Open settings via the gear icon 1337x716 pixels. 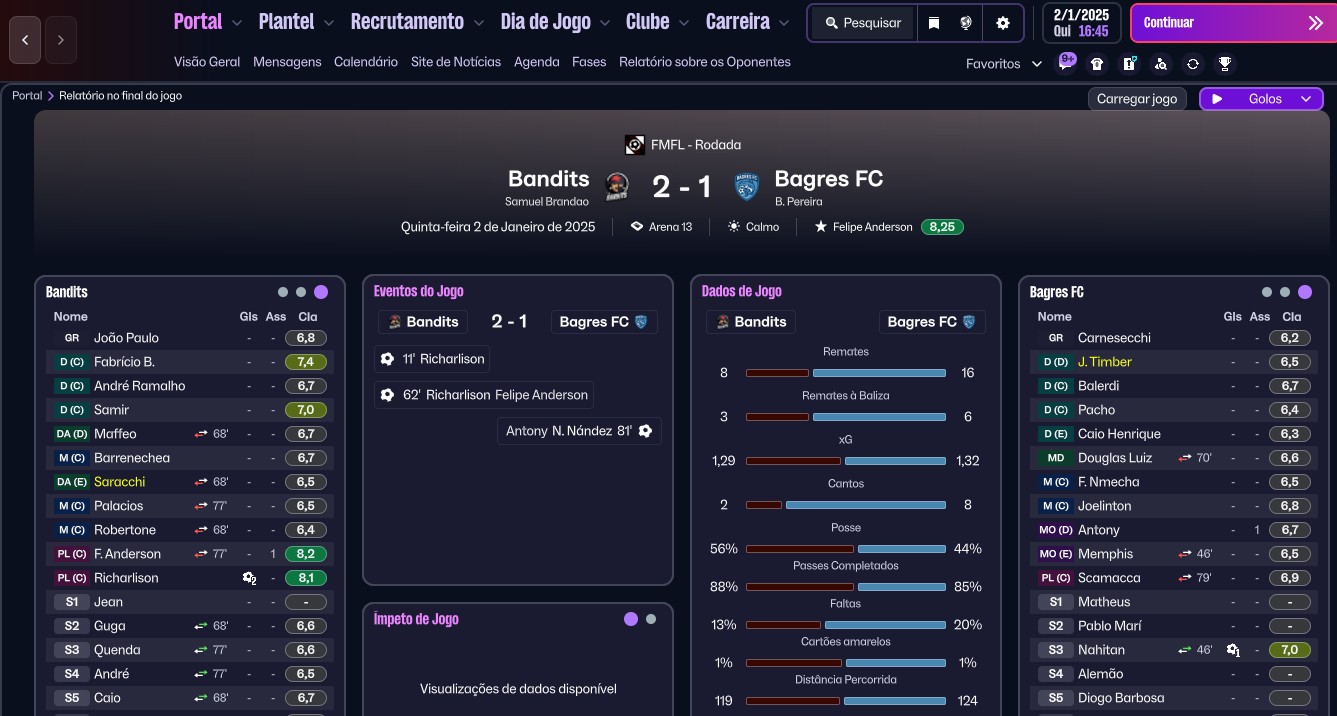[x=1003, y=23]
